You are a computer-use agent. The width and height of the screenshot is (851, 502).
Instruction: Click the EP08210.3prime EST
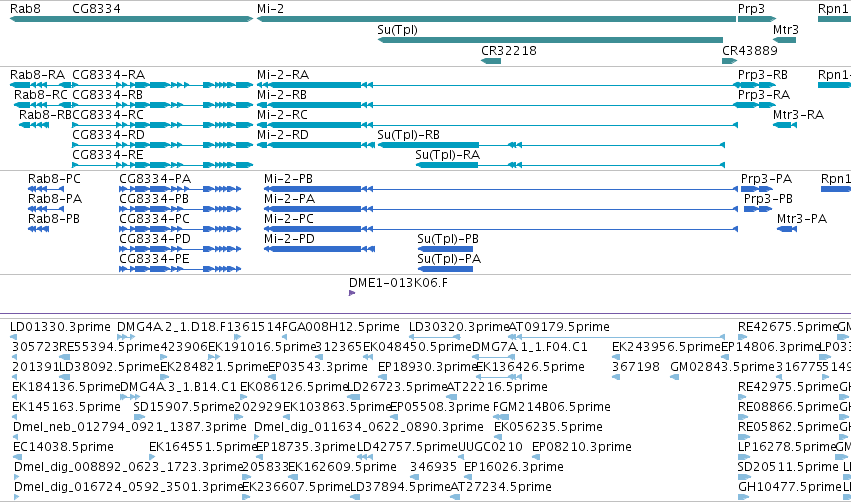(536, 457)
